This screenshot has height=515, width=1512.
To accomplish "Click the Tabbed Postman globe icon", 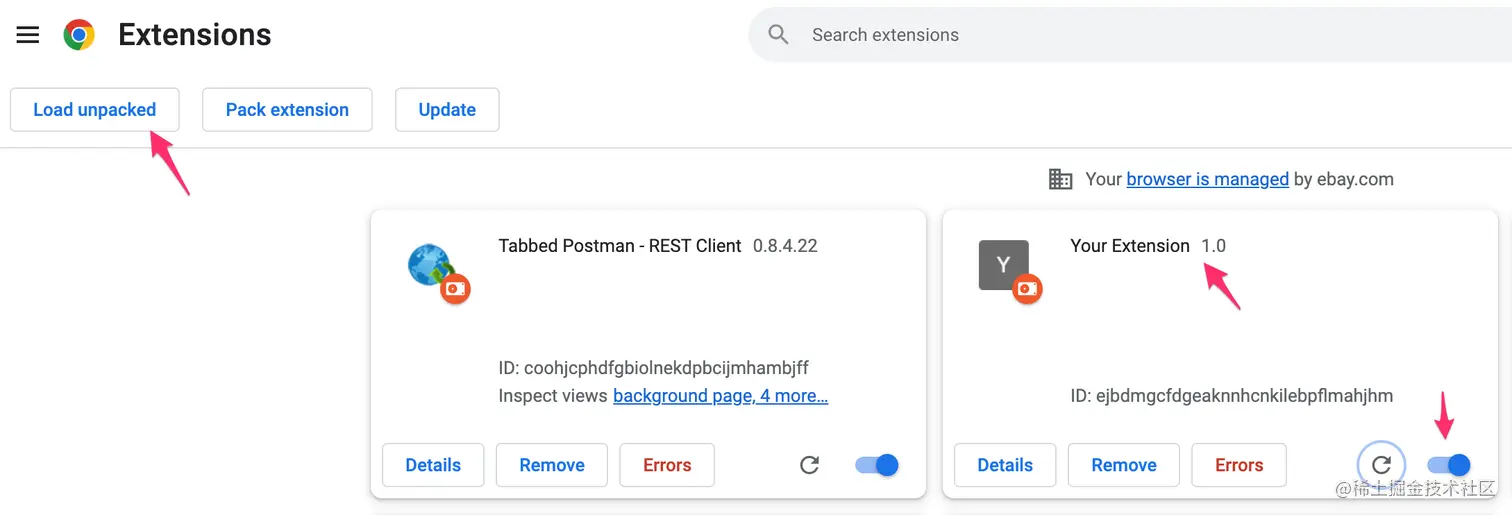I will (x=432, y=266).
